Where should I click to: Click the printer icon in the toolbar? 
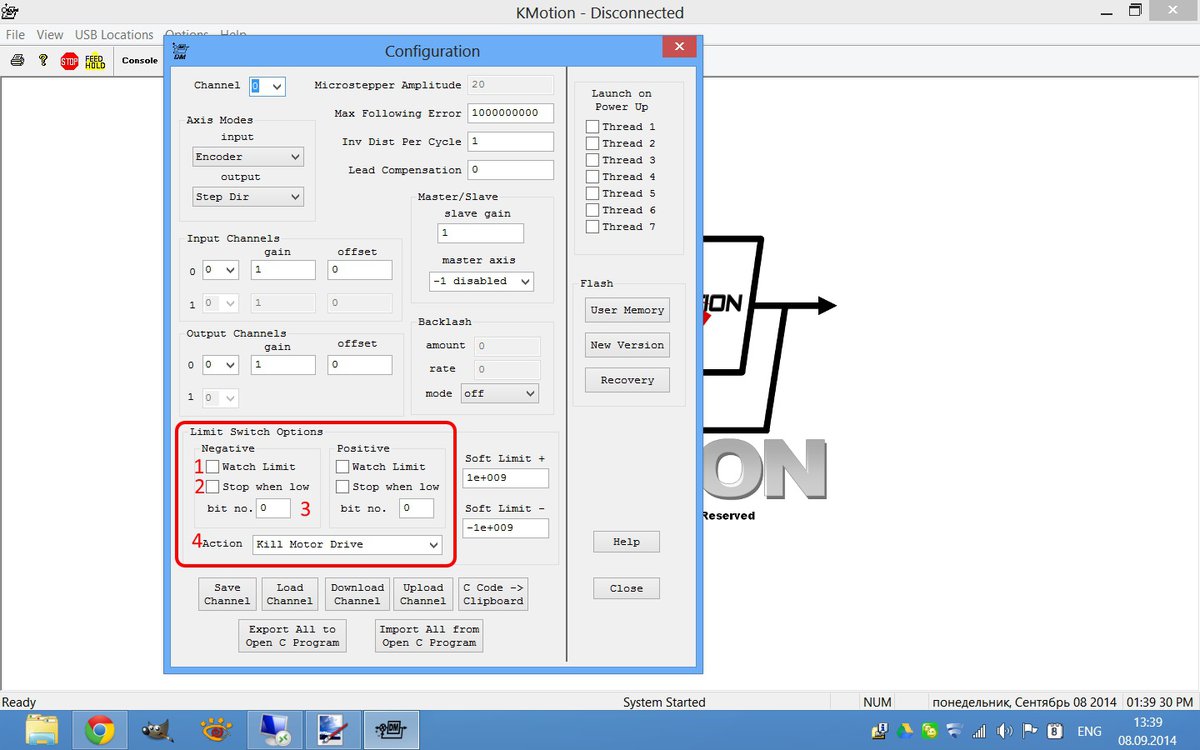[x=17, y=61]
